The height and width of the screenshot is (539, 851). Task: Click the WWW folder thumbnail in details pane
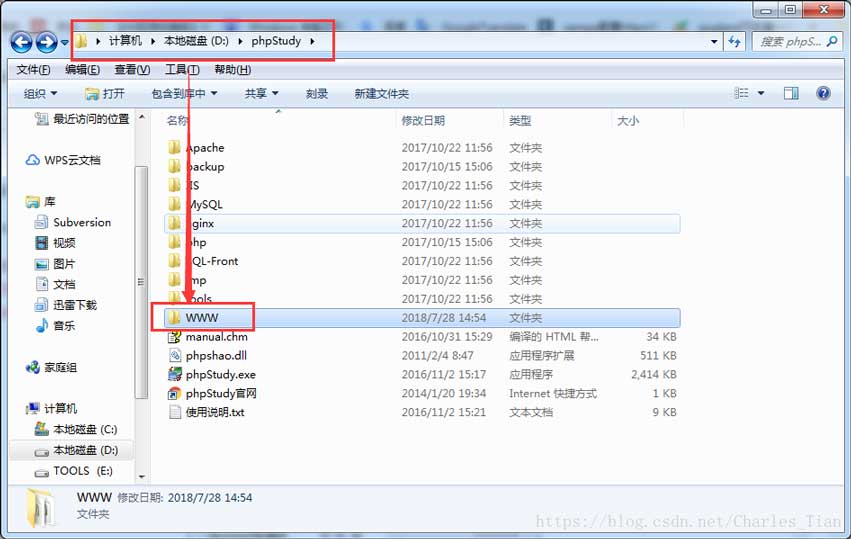pyautogui.click(x=41, y=508)
